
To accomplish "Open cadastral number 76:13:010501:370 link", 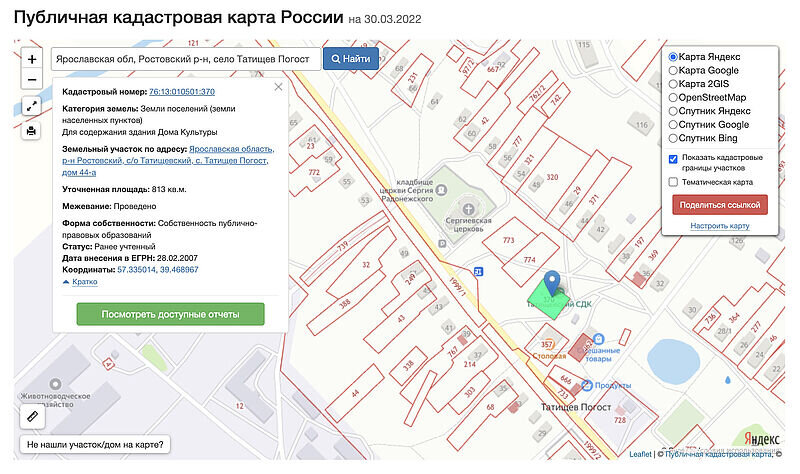I will pos(182,92).
